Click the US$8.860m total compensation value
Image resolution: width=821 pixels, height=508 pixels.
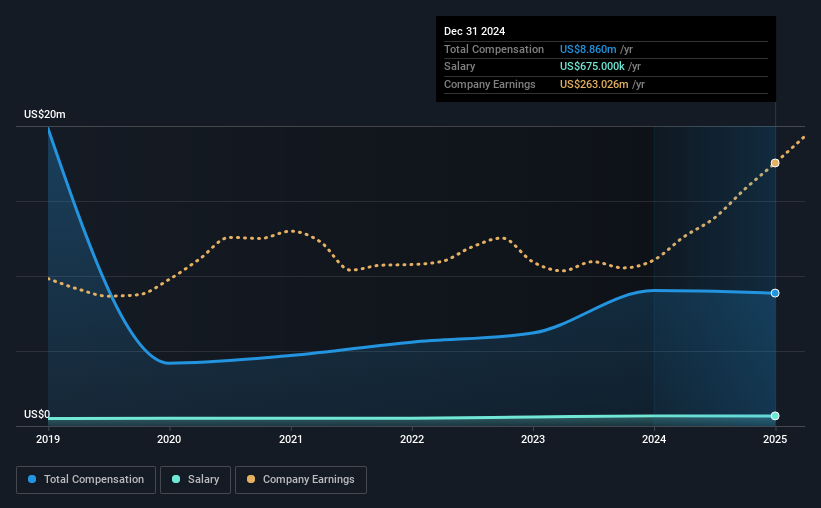click(x=588, y=49)
